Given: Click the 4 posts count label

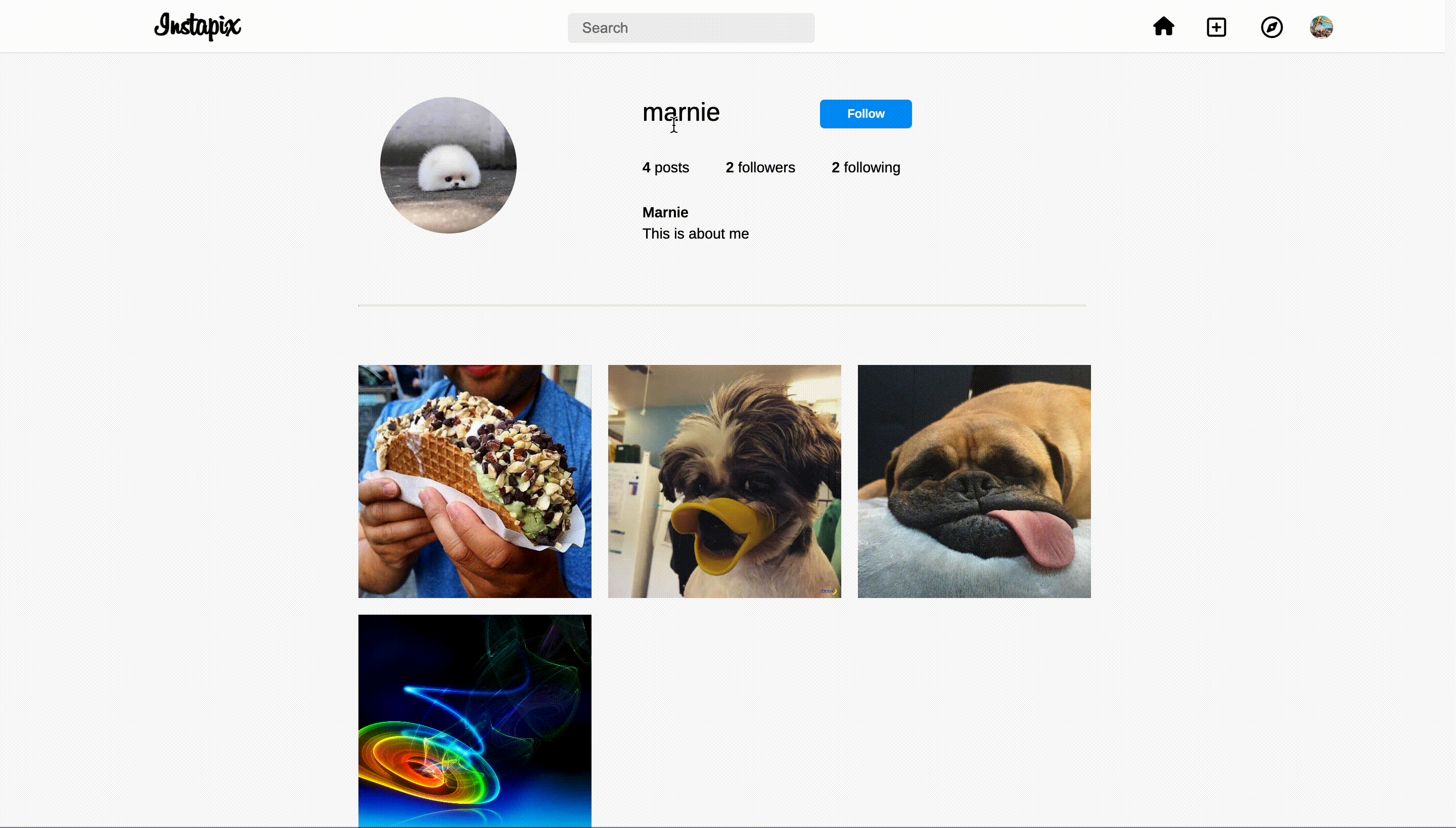Looking at the screenshot, I should click(x=666, y=167).
